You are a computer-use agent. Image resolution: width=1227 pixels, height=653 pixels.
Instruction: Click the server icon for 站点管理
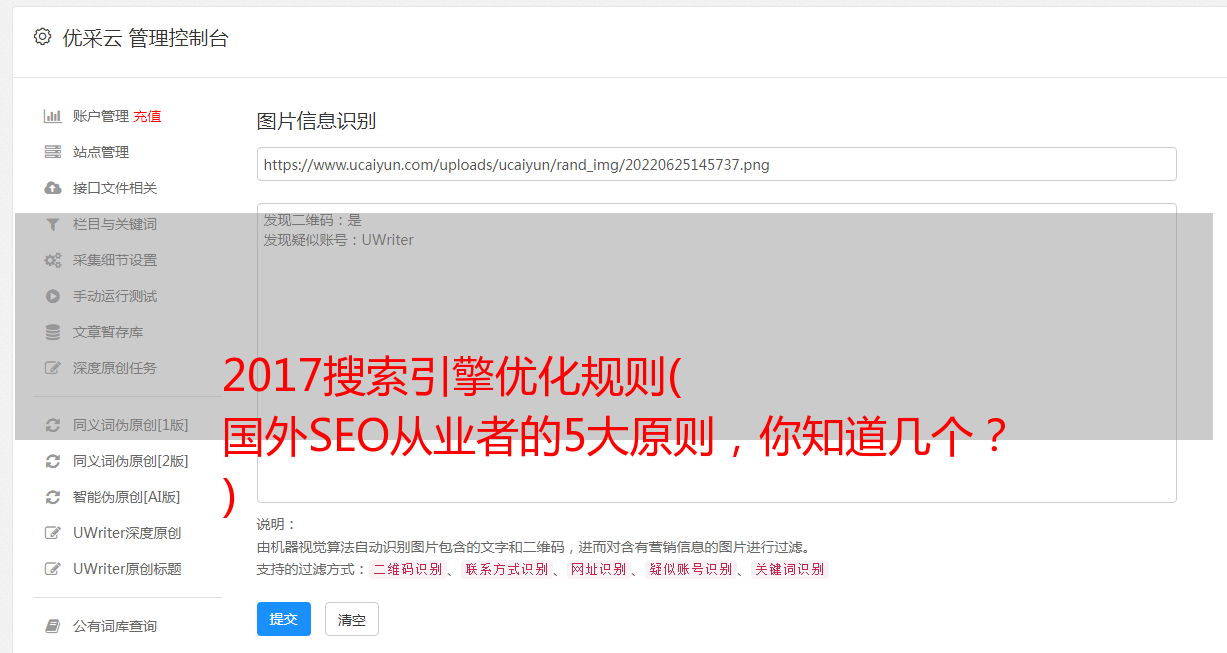point(53,152)
